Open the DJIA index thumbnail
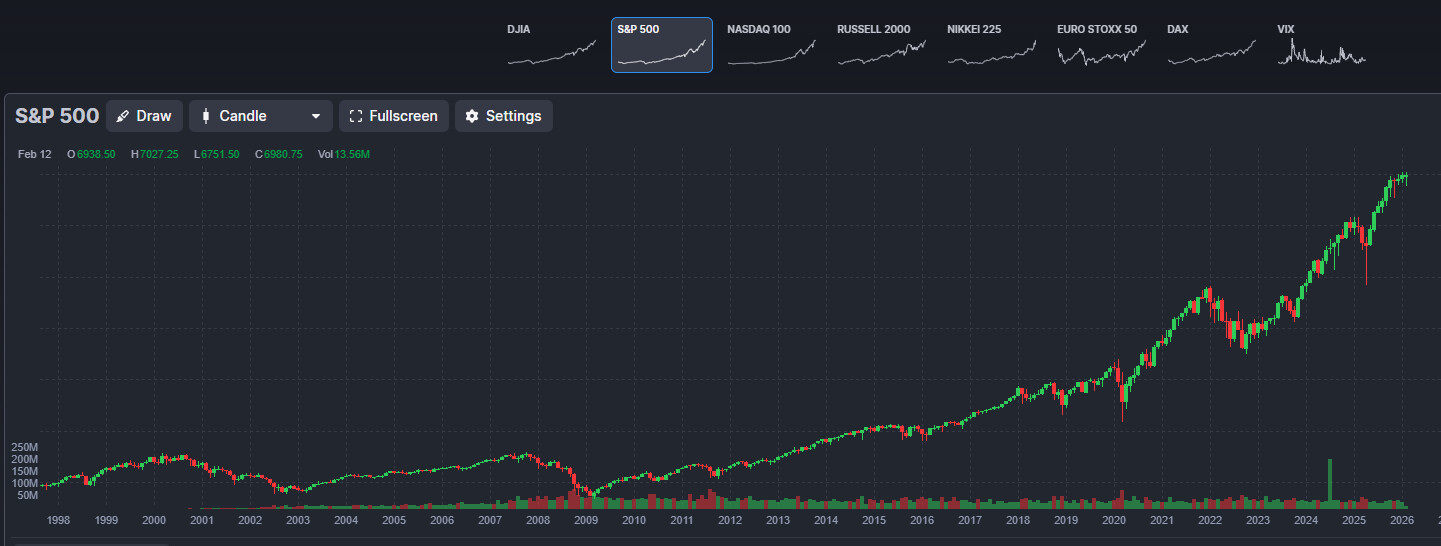1441x546 pixels. click(552, 45)
